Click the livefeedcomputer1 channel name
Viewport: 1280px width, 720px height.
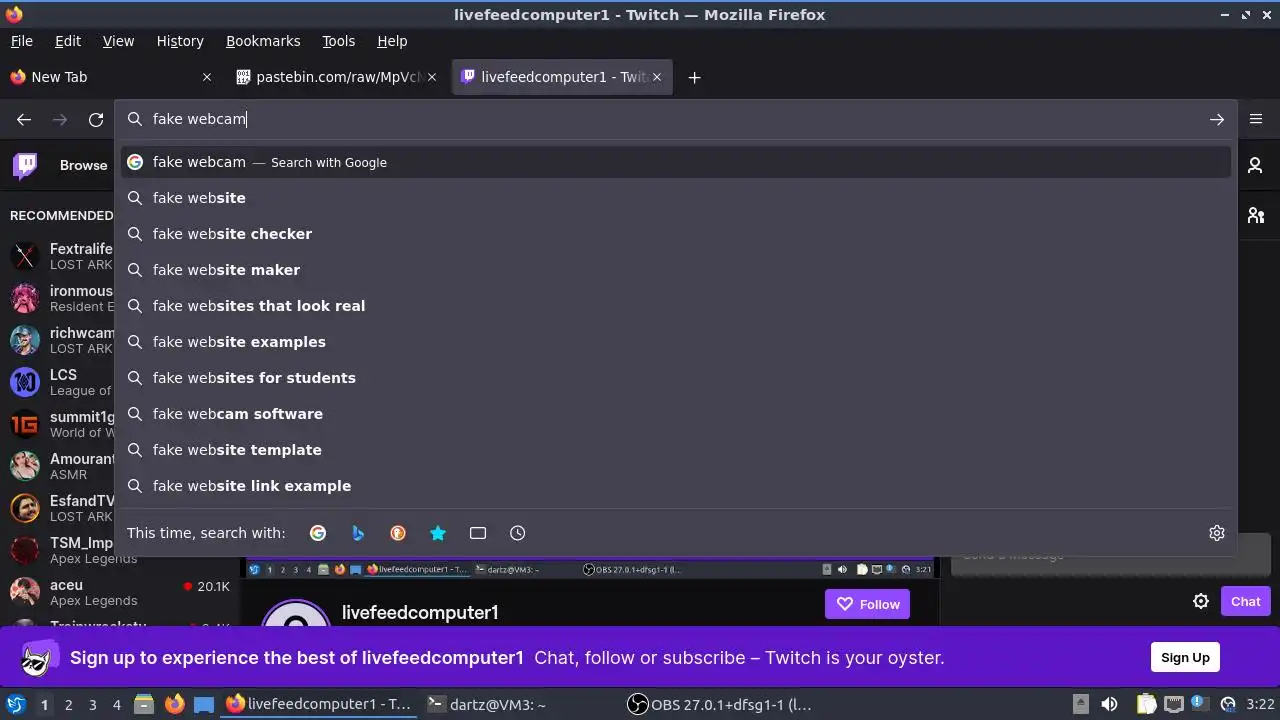point(420,612)
